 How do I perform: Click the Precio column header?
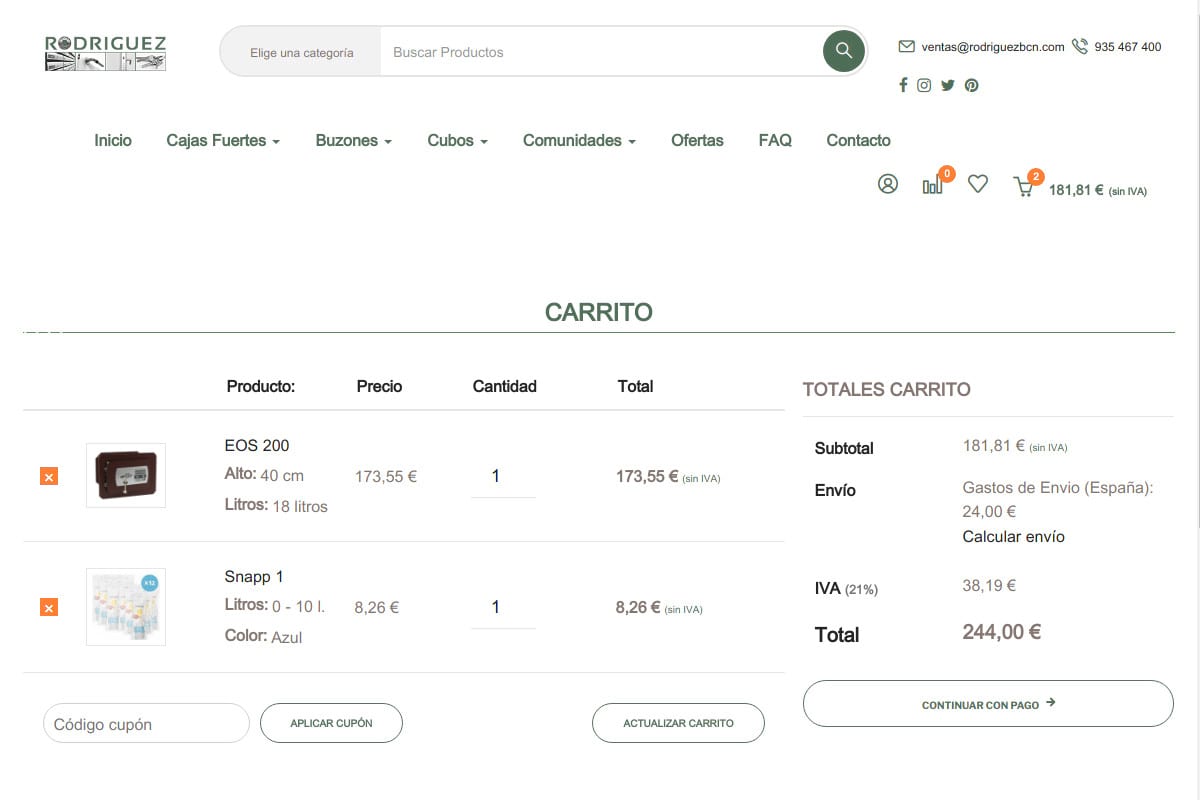pyautogui.click(x=379, y=387)
